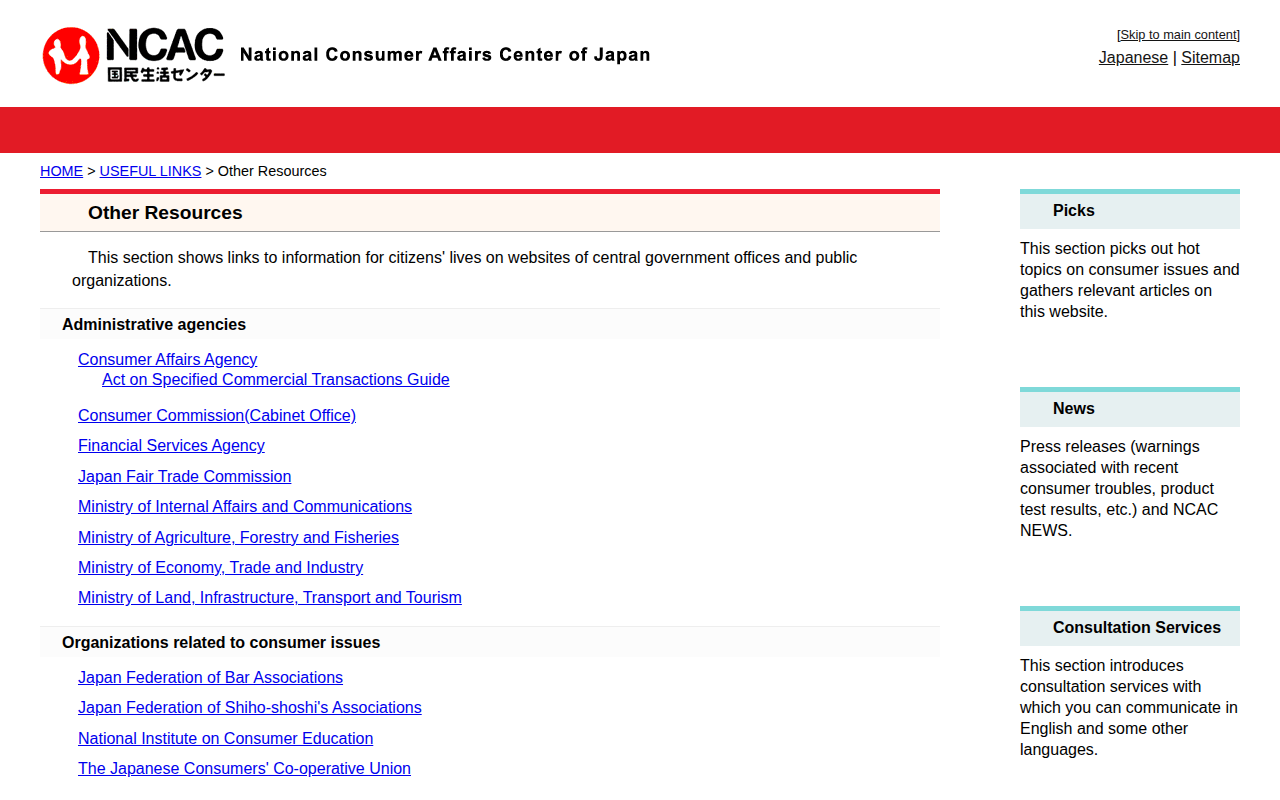1280x800 pixels.
Task: Open Japan Federation of Shiho-shoshi's Associations link
Action: pos(250,708)
